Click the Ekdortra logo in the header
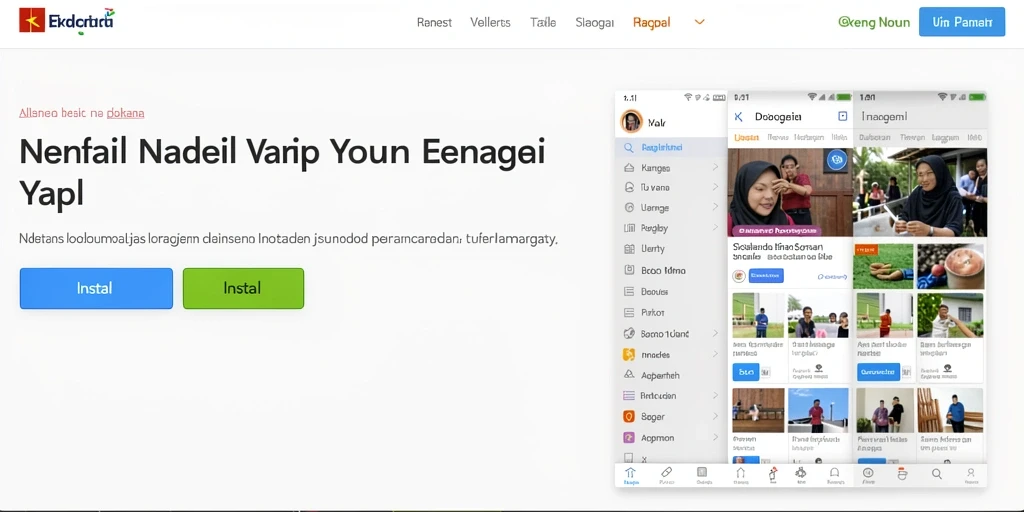1024x512 pixels. (x=66, y=21)
